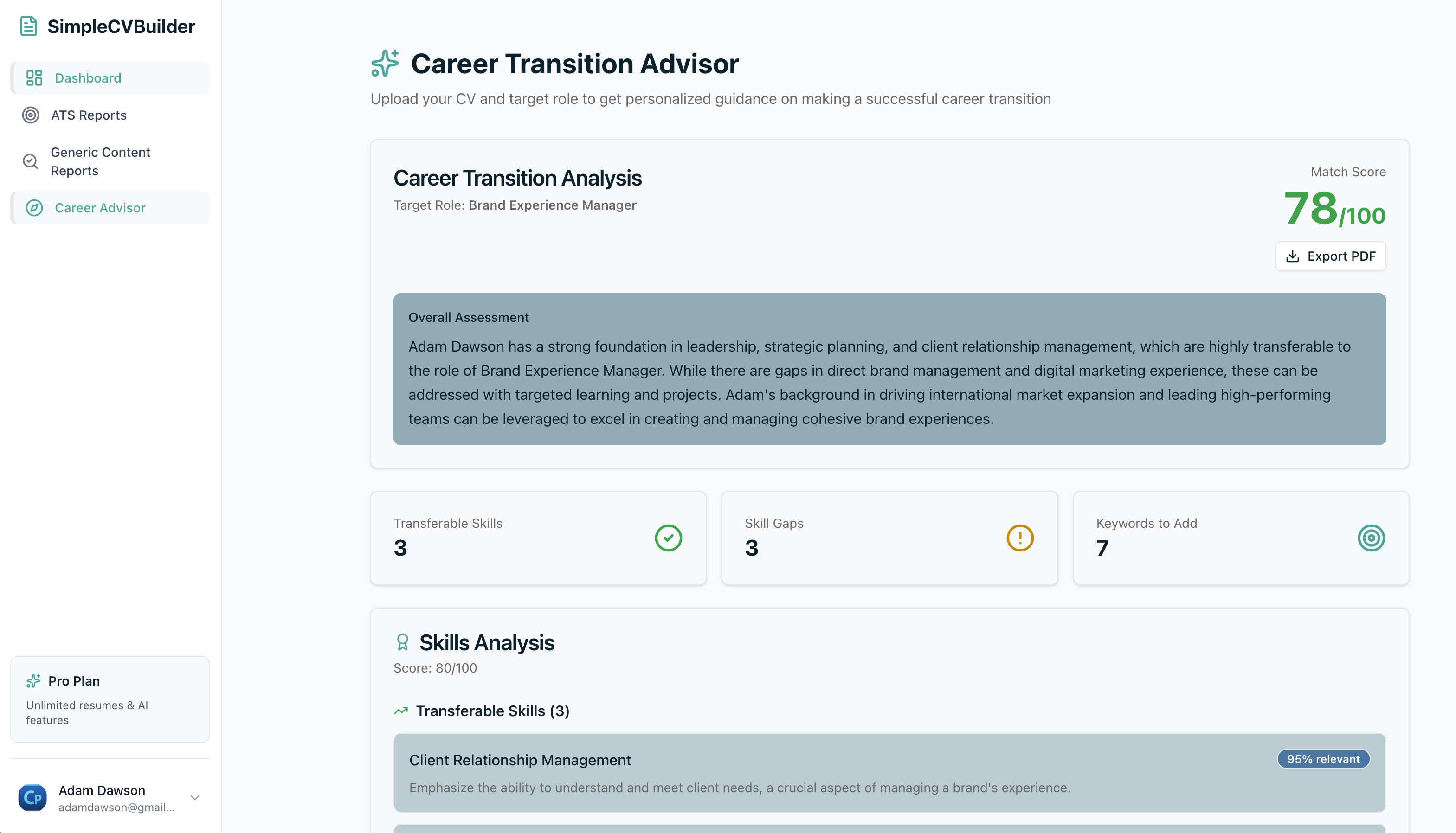Click the Career Advisor compass icon
1456x833 pixels.
34,208
